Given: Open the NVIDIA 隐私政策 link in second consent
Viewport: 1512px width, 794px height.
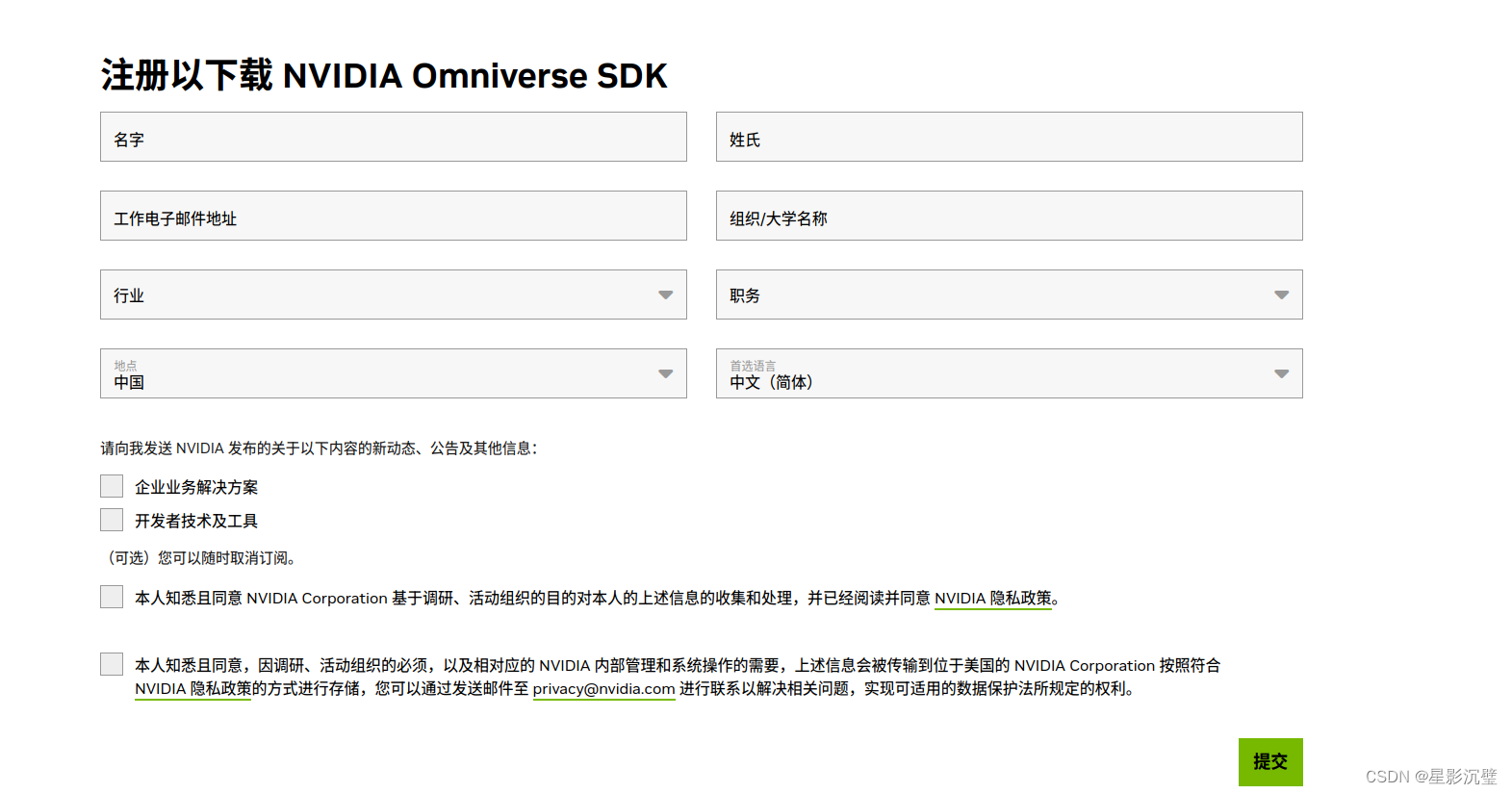Looking at the screenshot, I should point(192,689).
